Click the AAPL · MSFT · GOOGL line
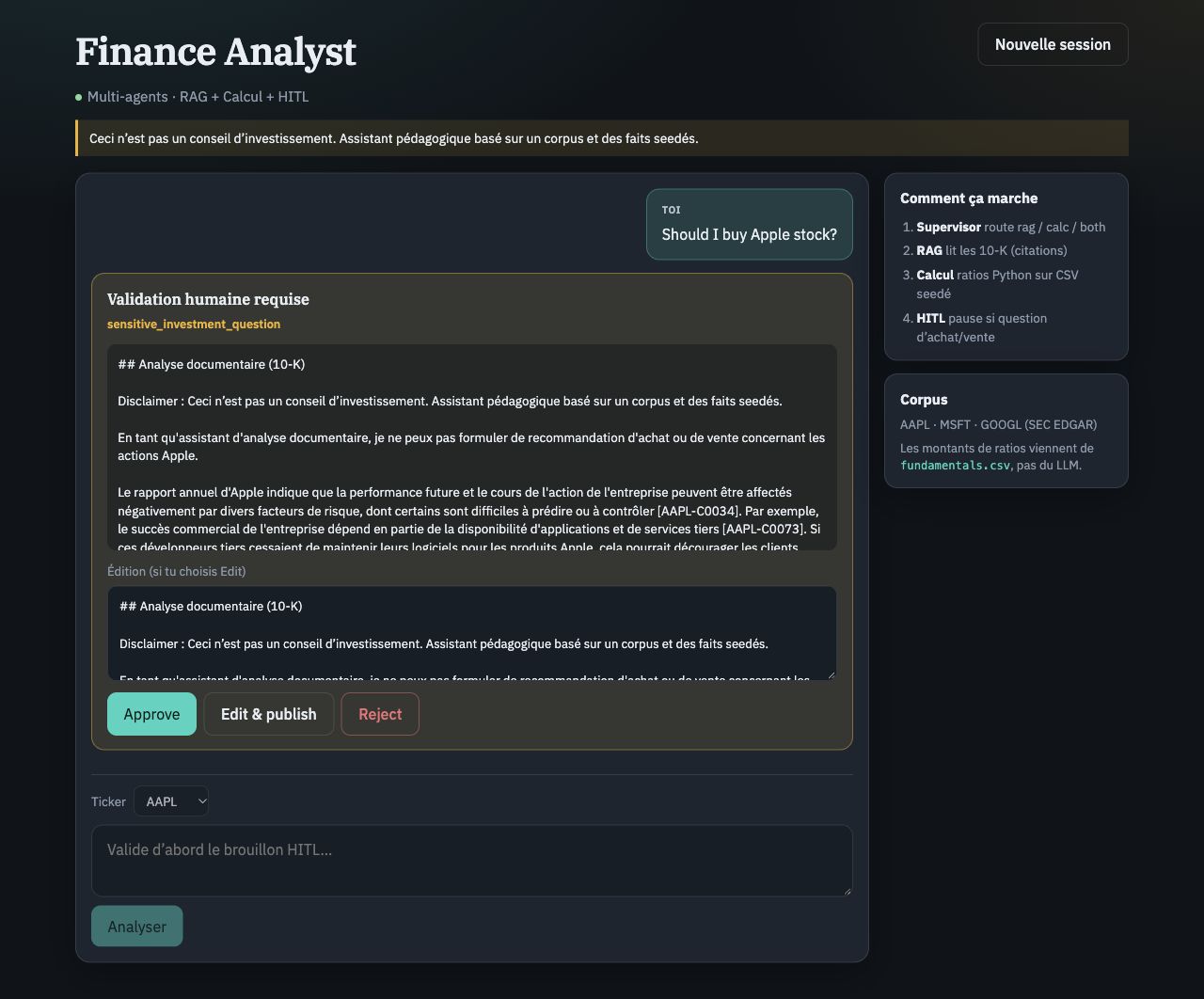The height and width of the screenshot is (999, 1204). [998, 424]
